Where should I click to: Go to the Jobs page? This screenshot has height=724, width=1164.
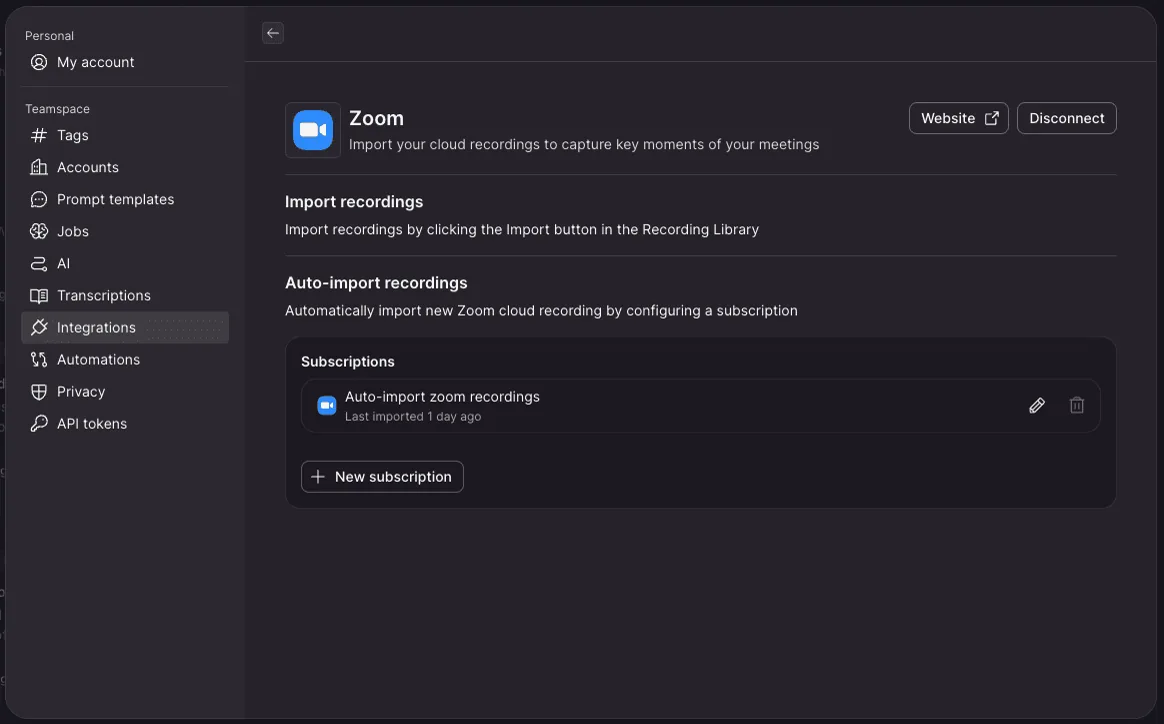click(x=125, y=231)
